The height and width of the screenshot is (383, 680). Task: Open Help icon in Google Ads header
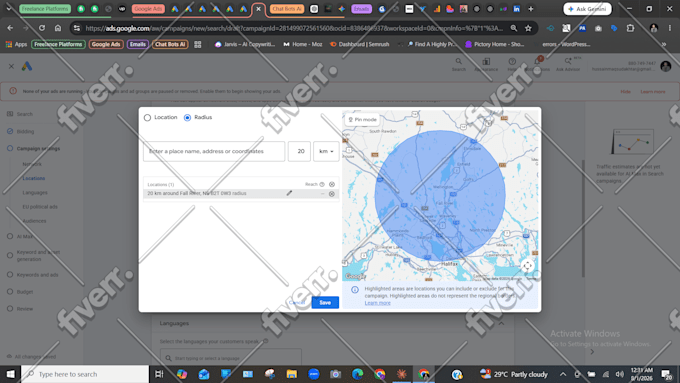click(512, 64)
